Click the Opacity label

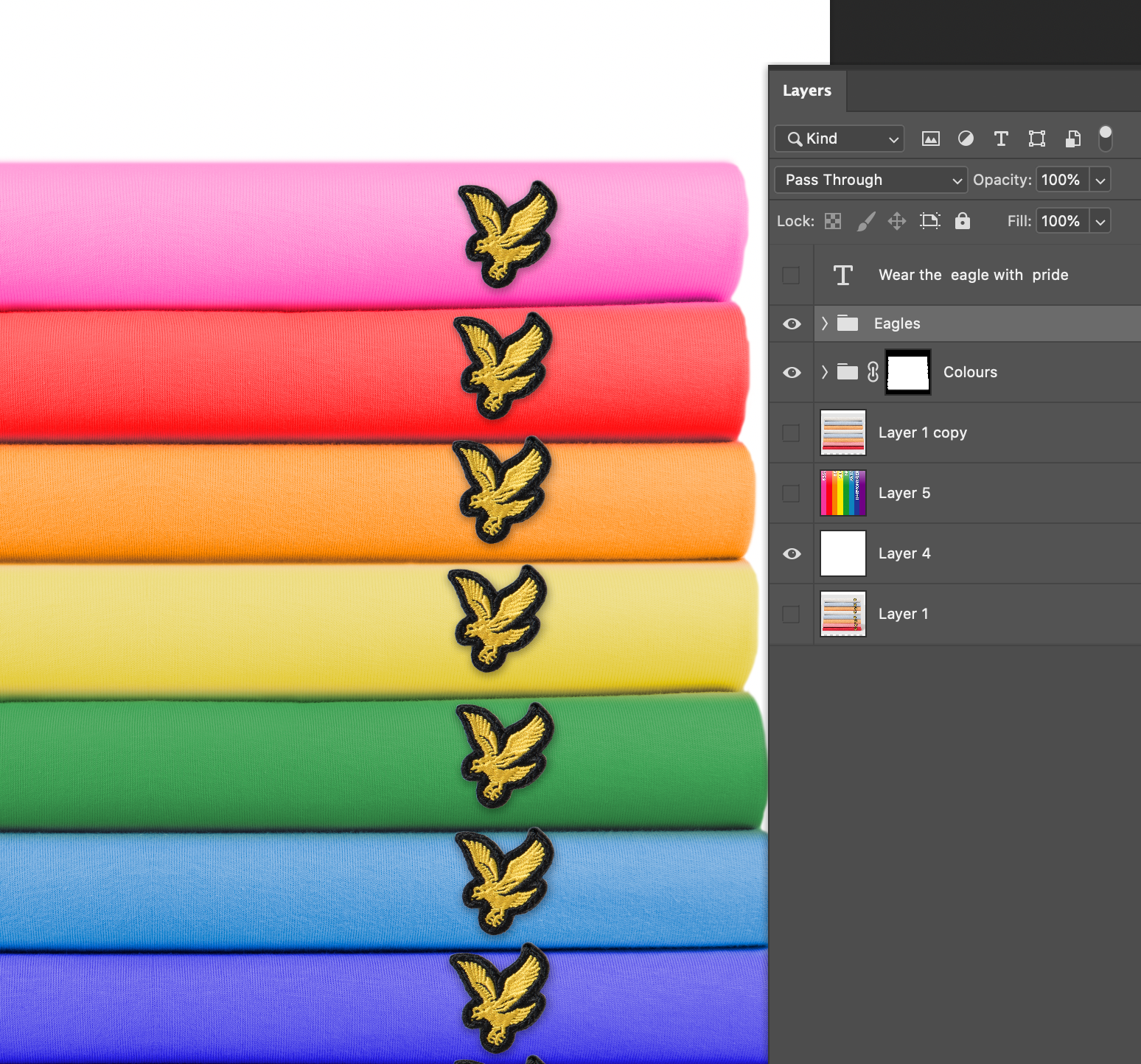tap(1002, 180)
